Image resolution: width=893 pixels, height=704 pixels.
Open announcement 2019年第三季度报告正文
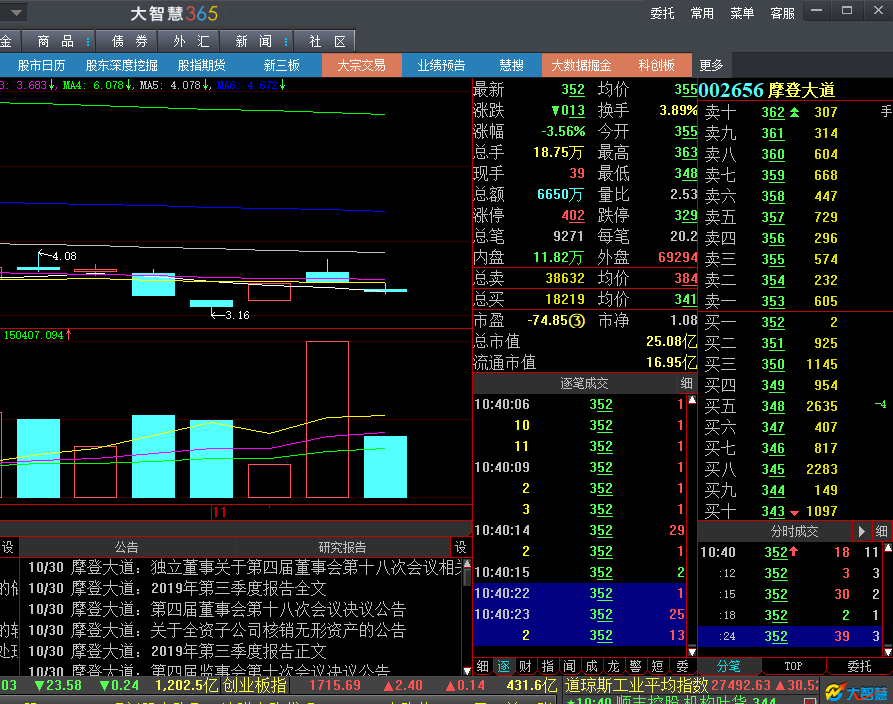pos(177,651)
